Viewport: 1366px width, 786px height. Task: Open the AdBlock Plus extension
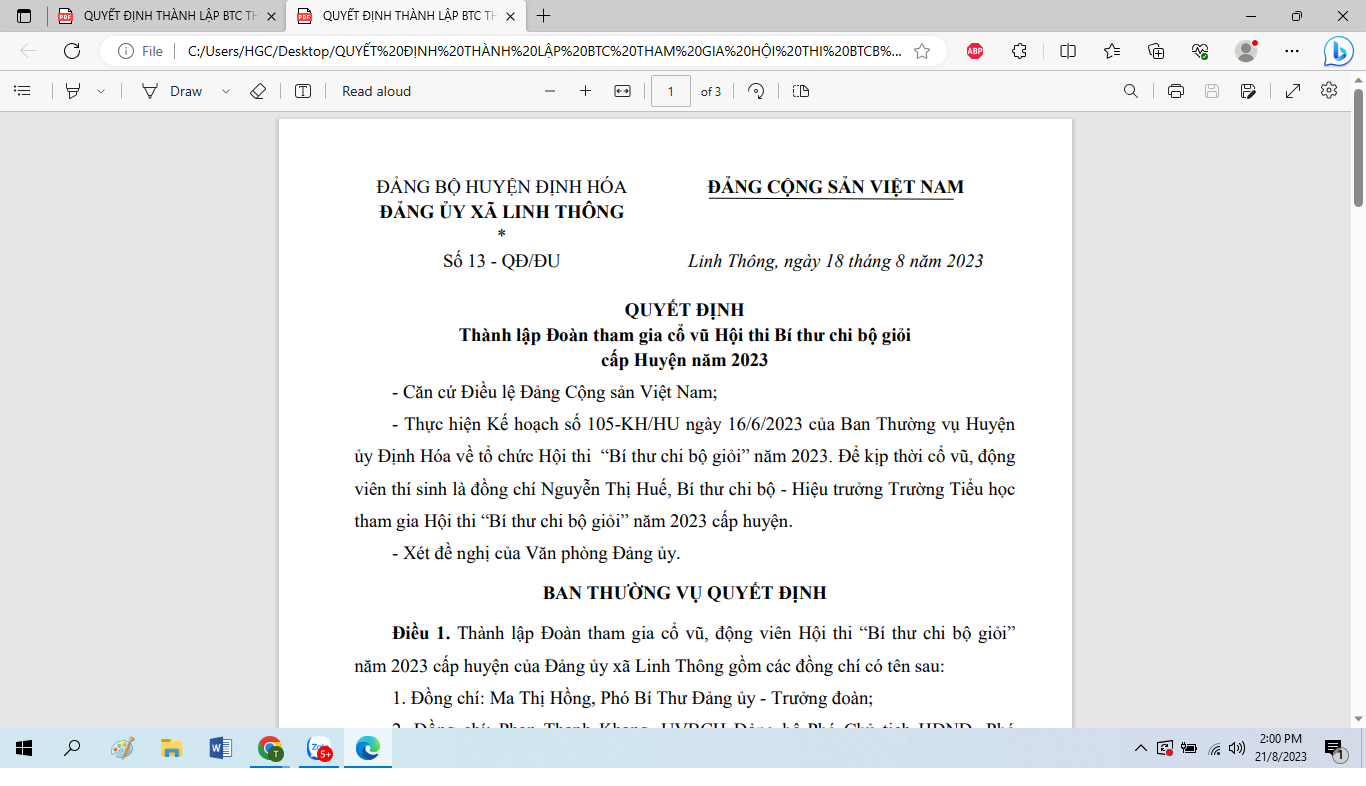coord(975,51)
